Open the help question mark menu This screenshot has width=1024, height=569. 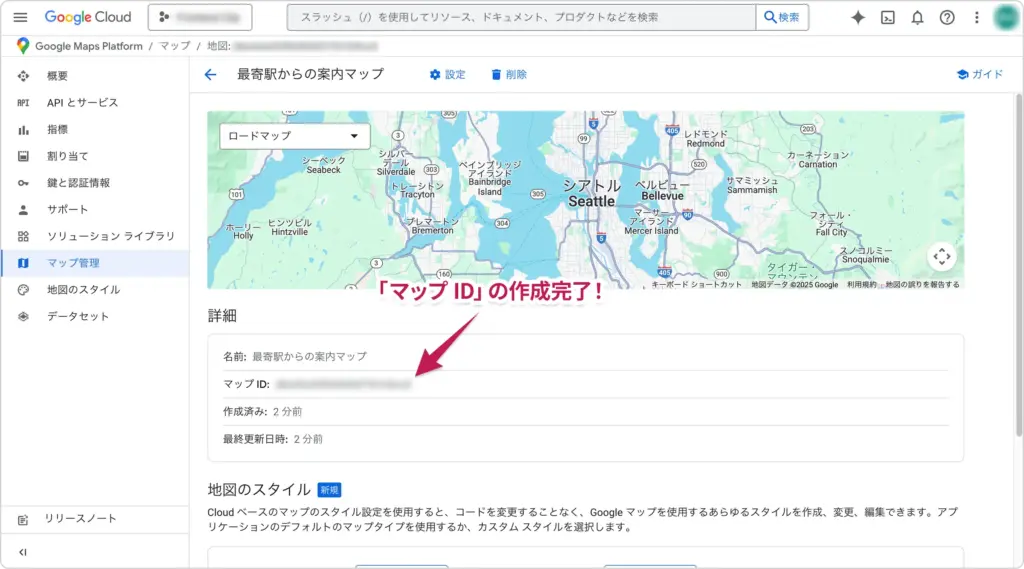[x=947, y=18]
